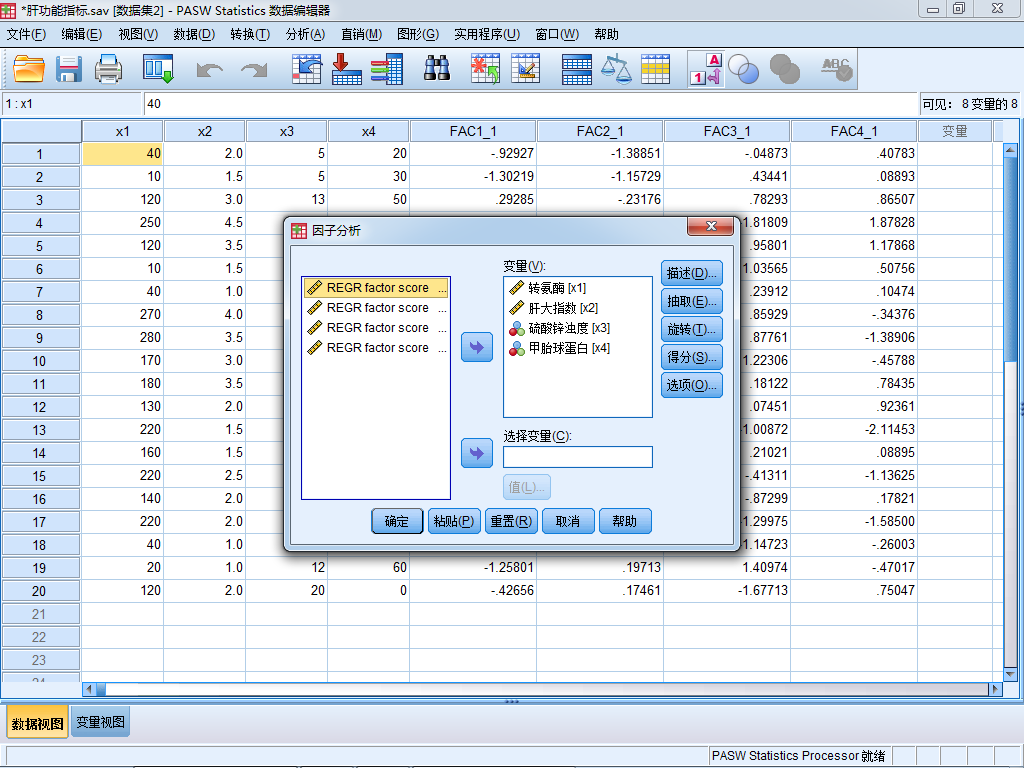Open the 图形(G) menu
The image size is (1024, 768).
pyautogui.click(x=418, y=35)
